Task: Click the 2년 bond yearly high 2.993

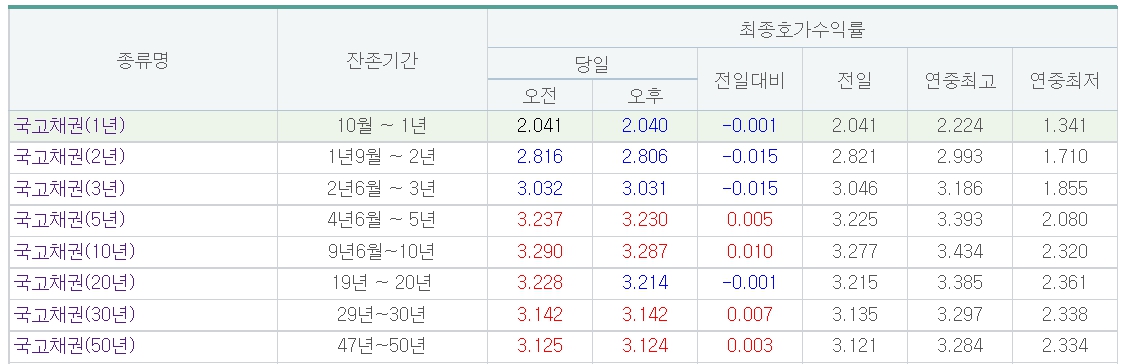Action: pyautogui.click(x=960, y=156)
